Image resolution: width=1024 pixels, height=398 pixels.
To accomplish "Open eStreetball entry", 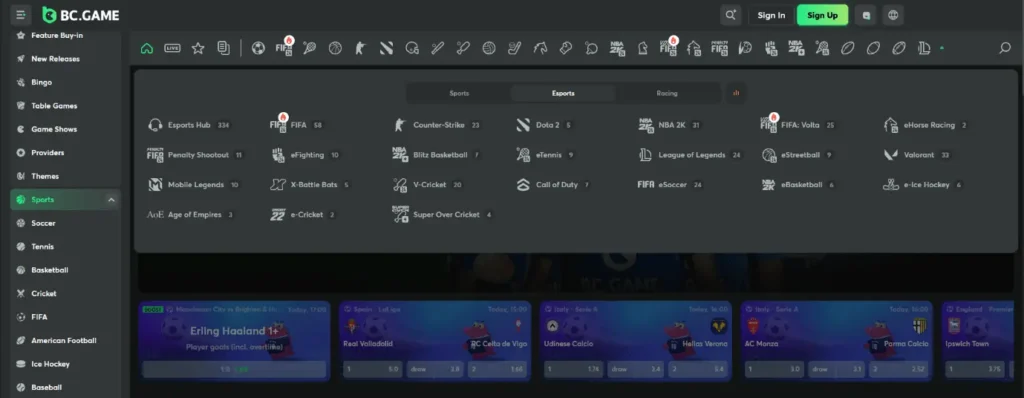I will [797, 155].
